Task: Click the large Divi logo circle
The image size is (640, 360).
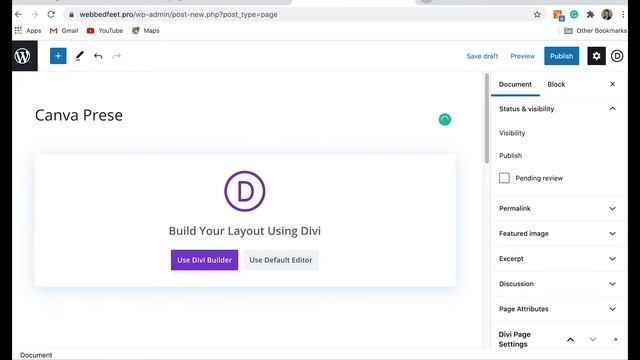Action: pos(244,191)
